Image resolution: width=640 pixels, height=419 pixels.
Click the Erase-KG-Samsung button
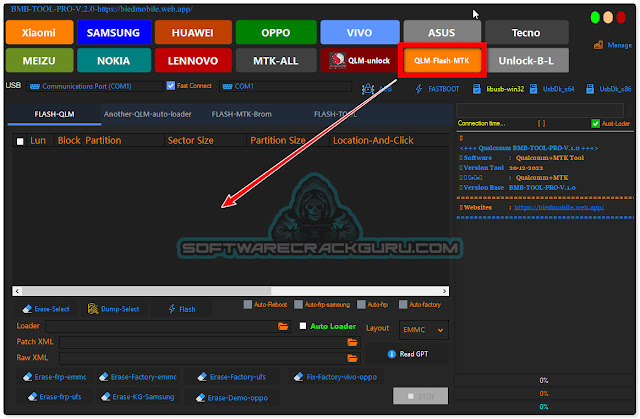point(138,396)
